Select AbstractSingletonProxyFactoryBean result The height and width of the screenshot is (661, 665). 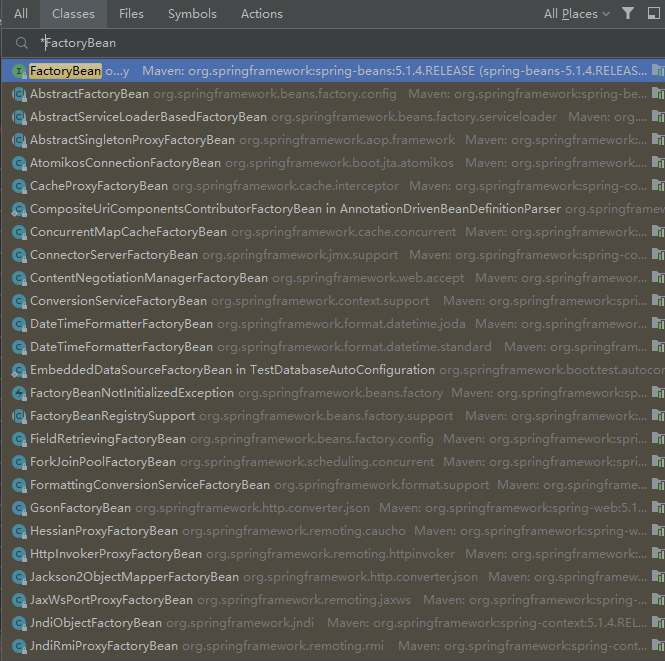coord(333,139)
